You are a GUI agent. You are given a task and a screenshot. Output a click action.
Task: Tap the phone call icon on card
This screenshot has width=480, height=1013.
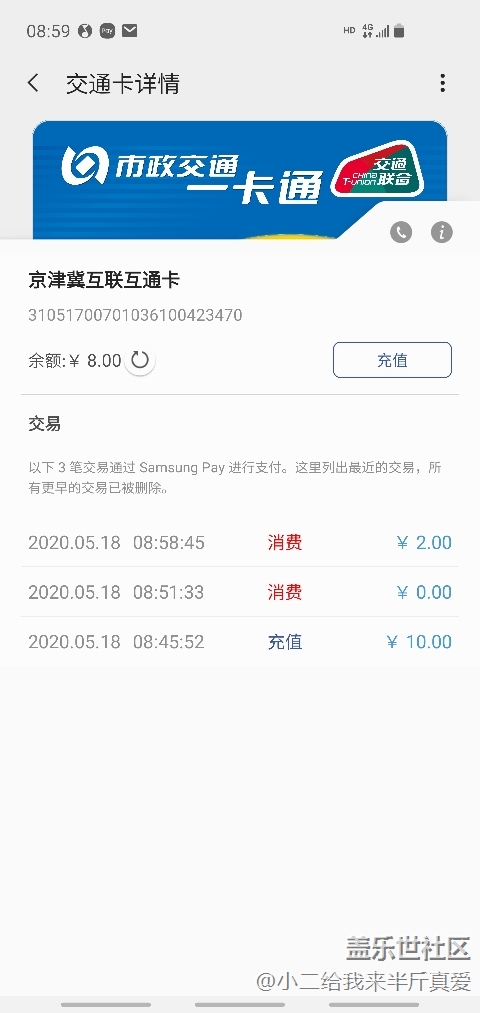click(x=401, y=232)
